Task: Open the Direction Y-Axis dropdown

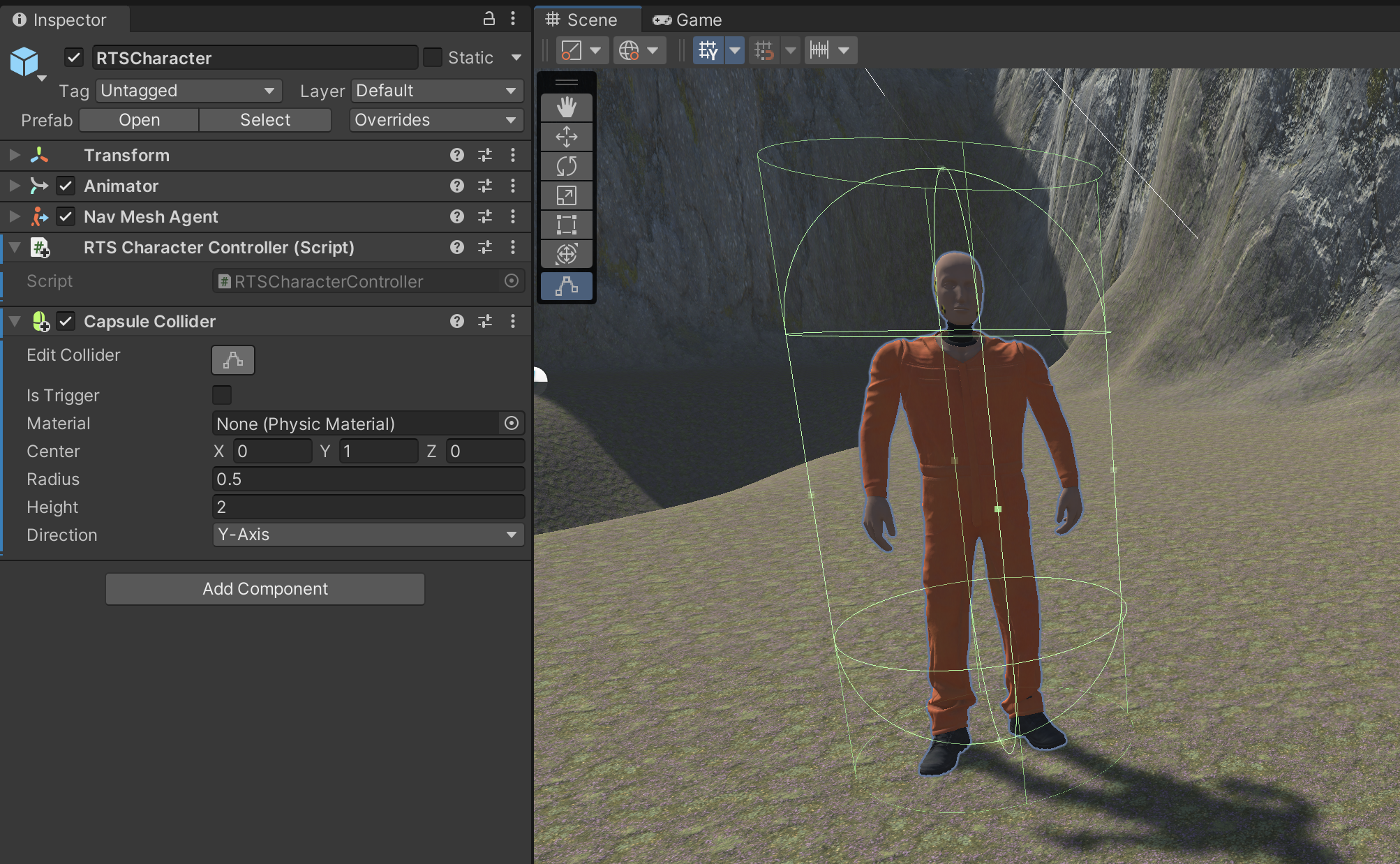Action: point(368,535)
